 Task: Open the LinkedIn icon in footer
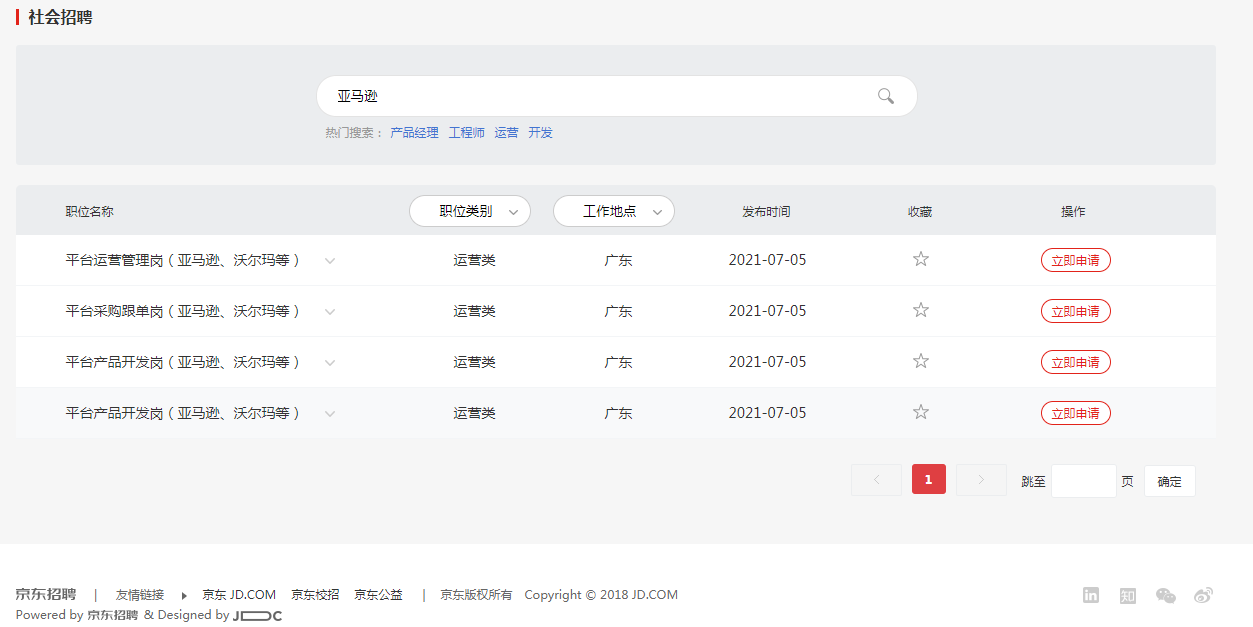(1090, 595)
